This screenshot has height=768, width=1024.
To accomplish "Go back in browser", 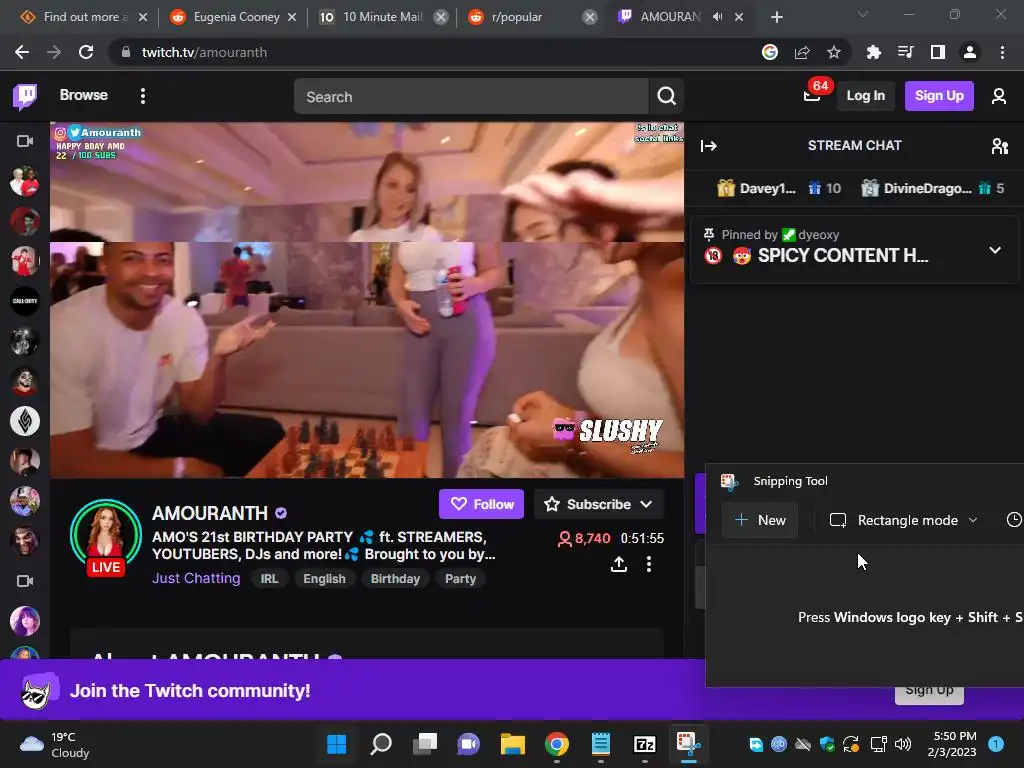I will pos(22,52).
